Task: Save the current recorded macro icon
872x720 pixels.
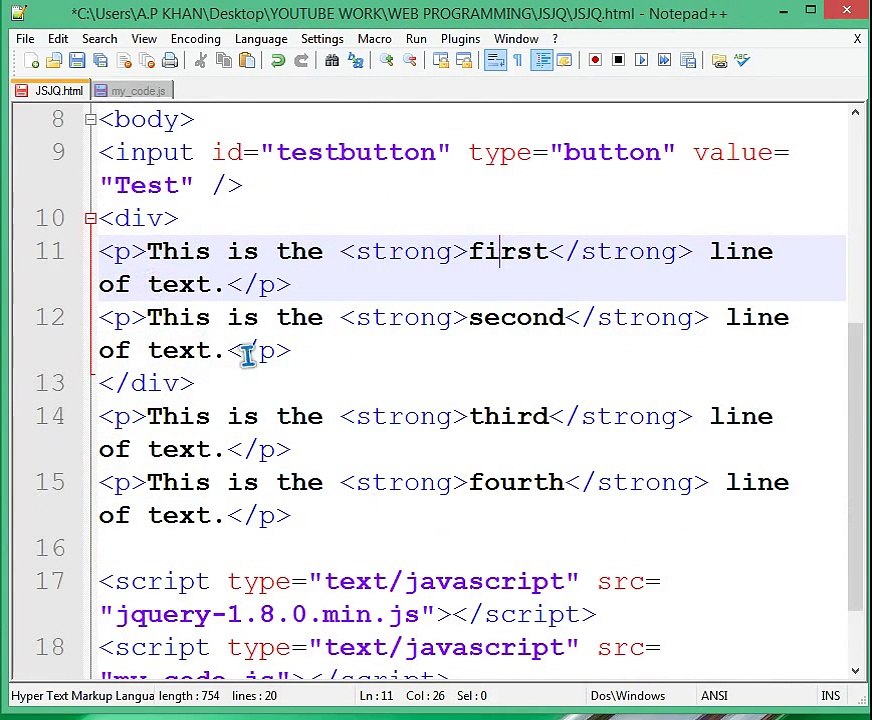Action: 688,60
